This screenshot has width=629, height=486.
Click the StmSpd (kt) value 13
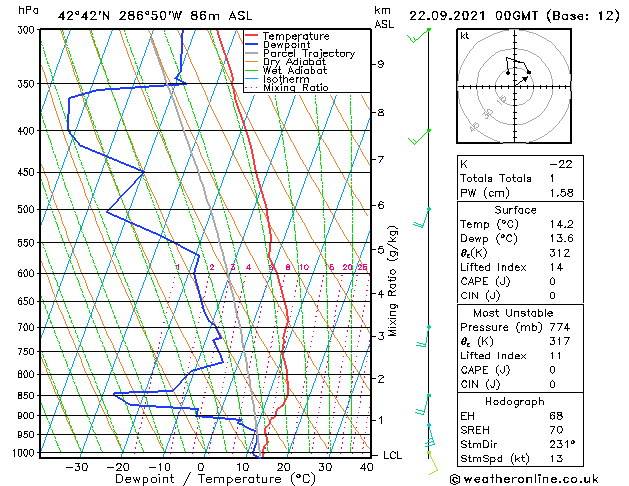(556, 458)
